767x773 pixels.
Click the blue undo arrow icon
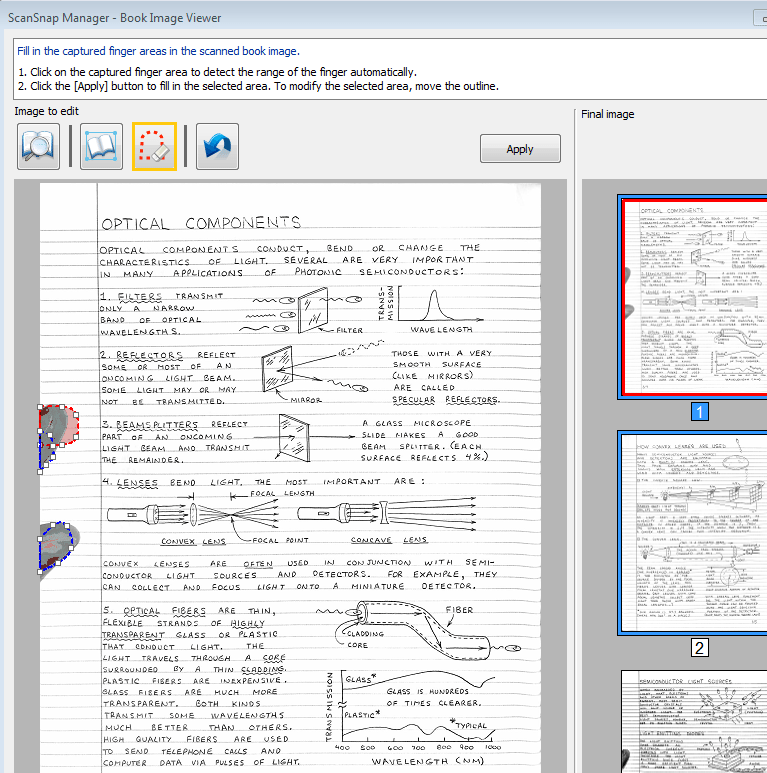(x=217, y=147)
